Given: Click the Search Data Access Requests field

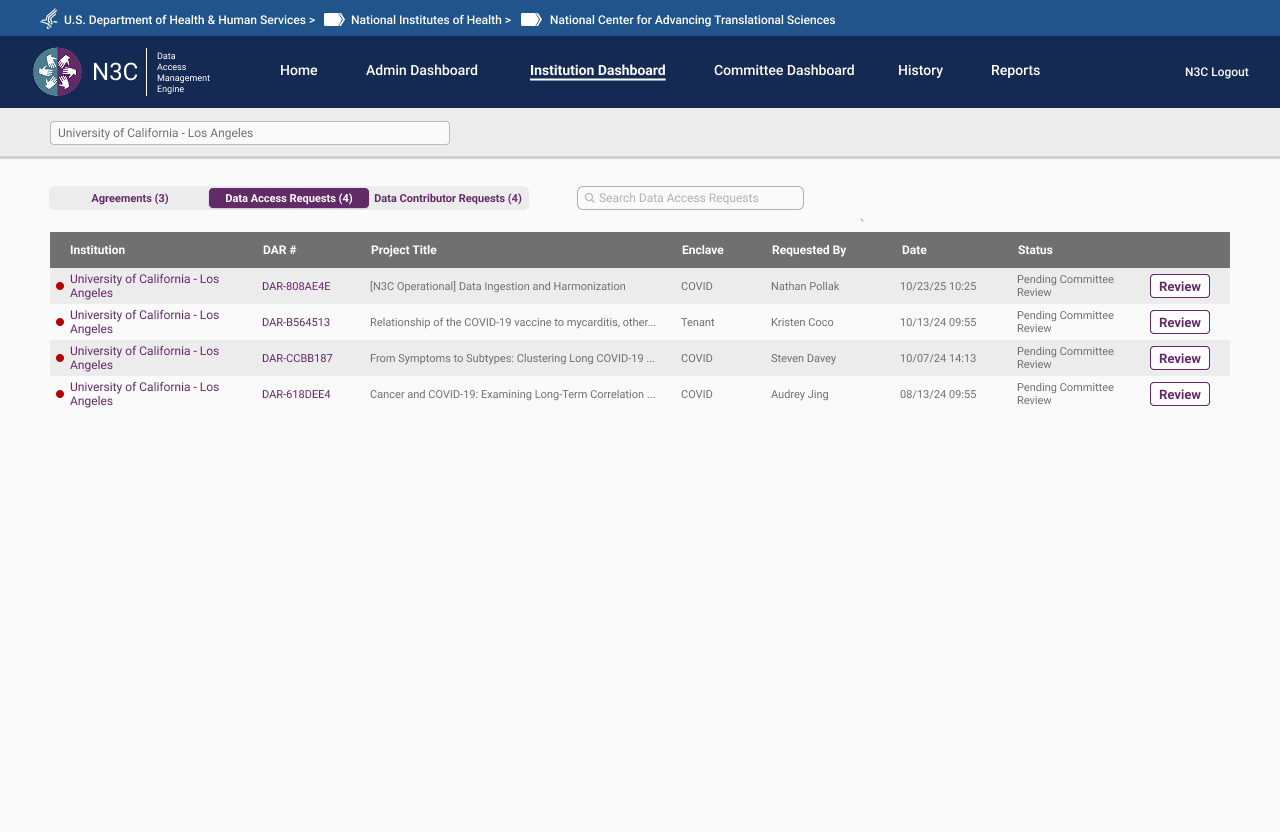Looking at the screenshot, I should click(x=690, y=197).
